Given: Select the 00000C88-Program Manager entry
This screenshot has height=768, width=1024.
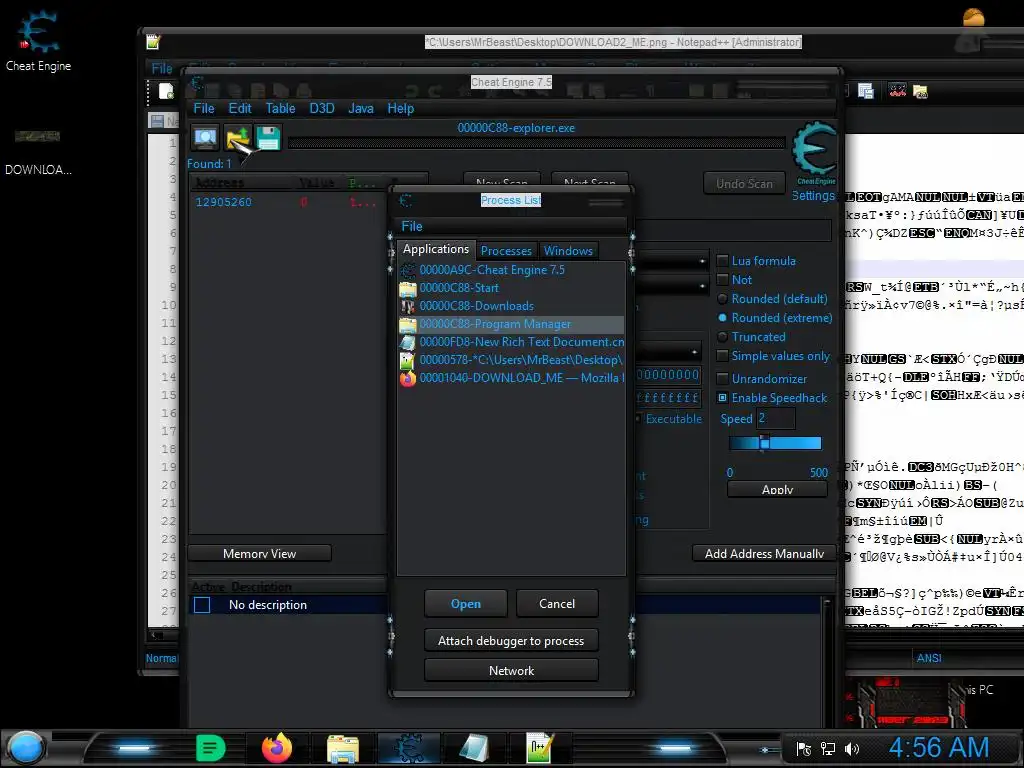Looking at the screenshot, I should click(x=511, y=324).
